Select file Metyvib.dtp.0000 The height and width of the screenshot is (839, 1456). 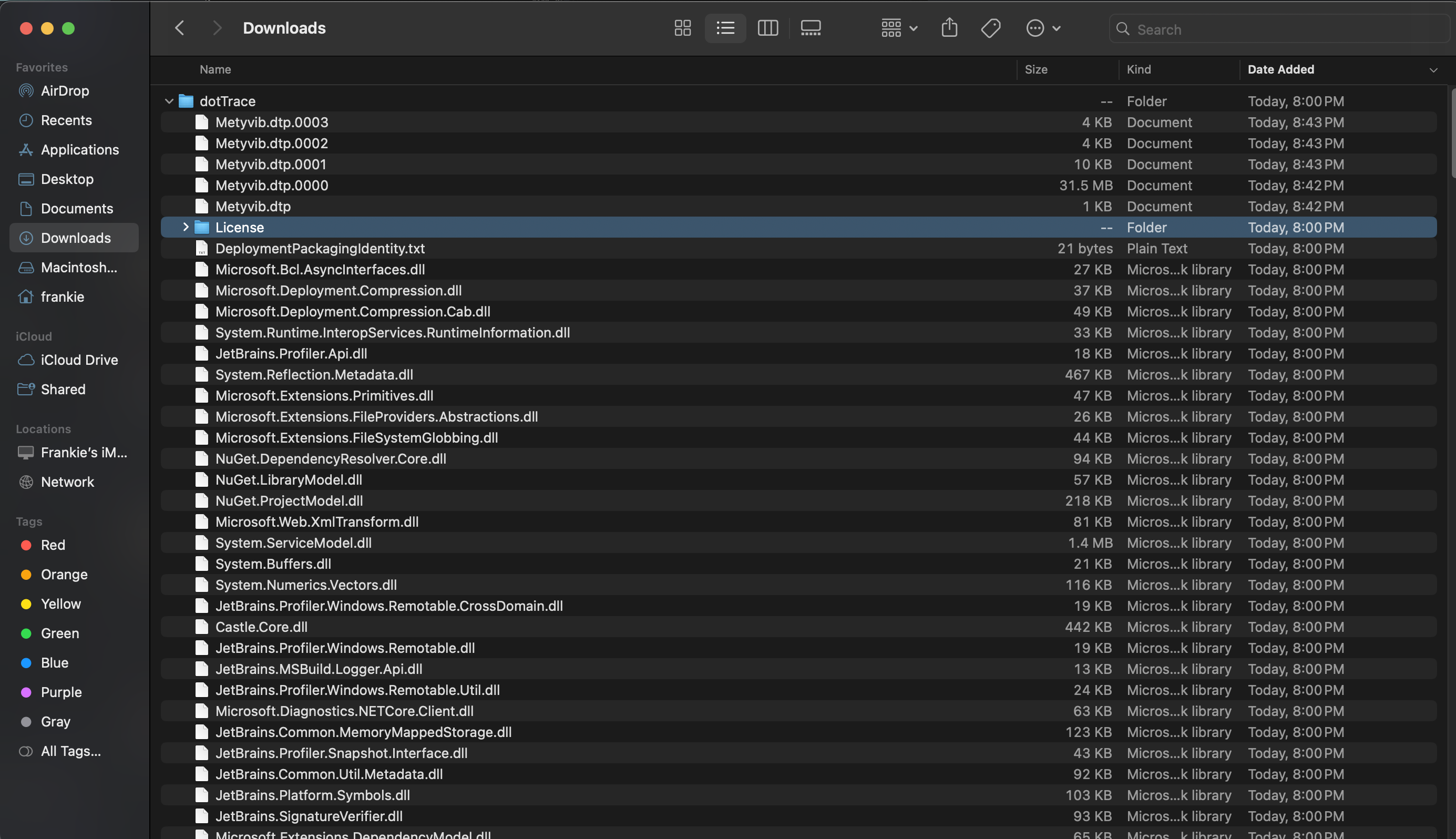tap(798, 185)
